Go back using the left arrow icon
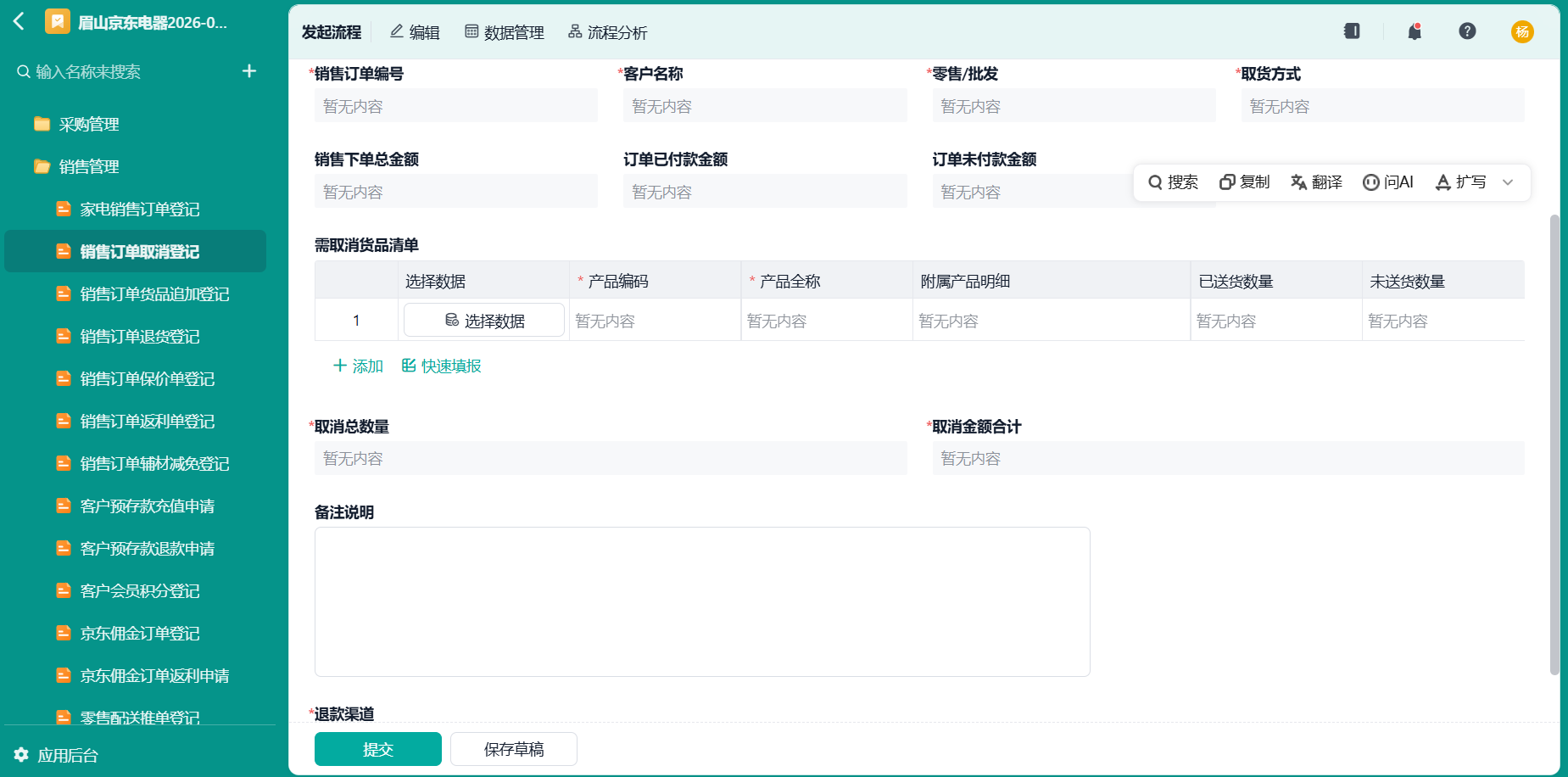Image resolution: width=1568 pixels, height=777 pixels. point(19,21)
